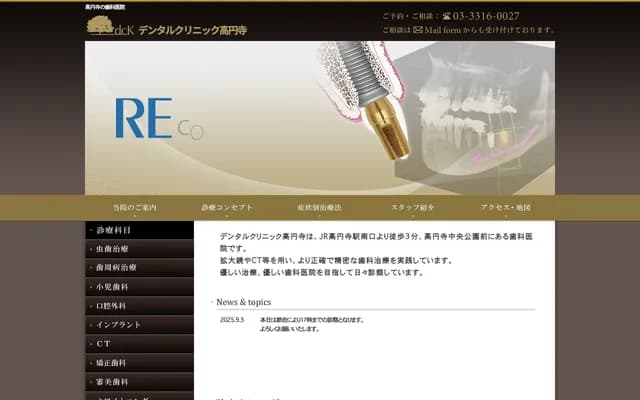The height and width of the screenshot is (400, 640).
Task: Click the arrow bullet beside 小児歯科
Action: (91, 287)
